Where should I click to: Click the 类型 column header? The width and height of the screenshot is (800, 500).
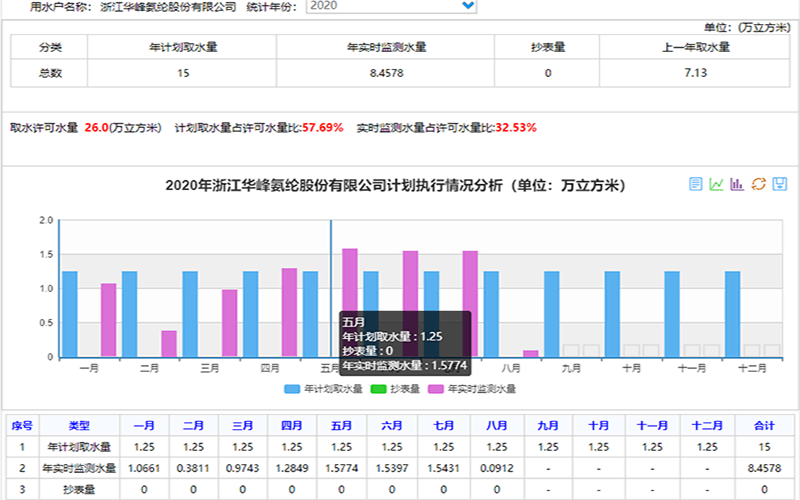click(79, 425)
